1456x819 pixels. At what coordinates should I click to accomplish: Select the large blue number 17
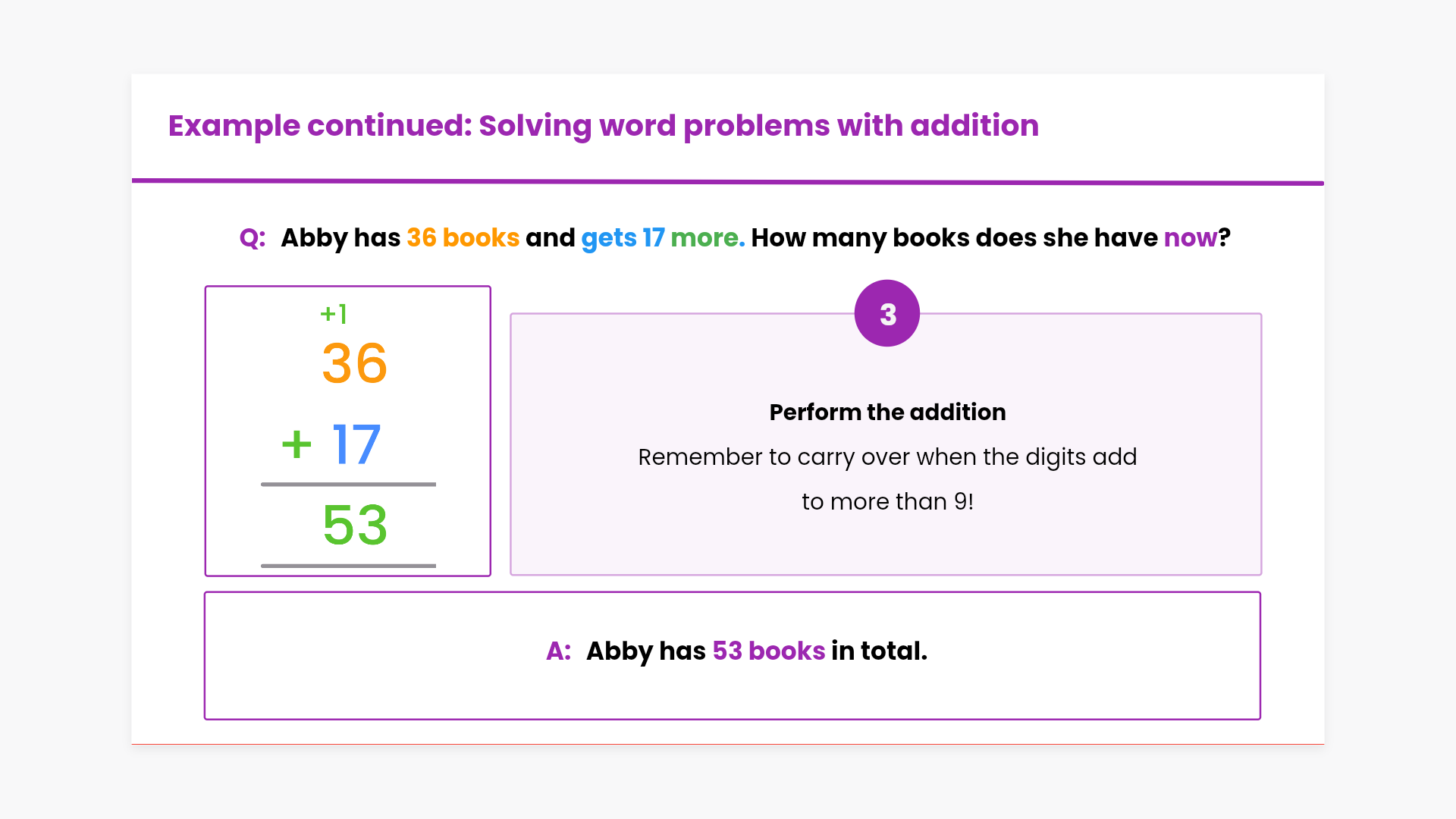pos(356,444)
